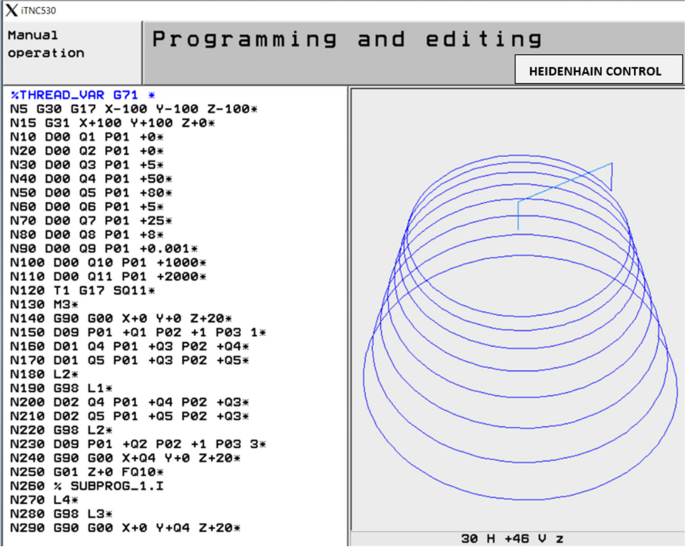685x547 pixels.
Task: Click the X application icon in title bar
Action: pos(12,10)
